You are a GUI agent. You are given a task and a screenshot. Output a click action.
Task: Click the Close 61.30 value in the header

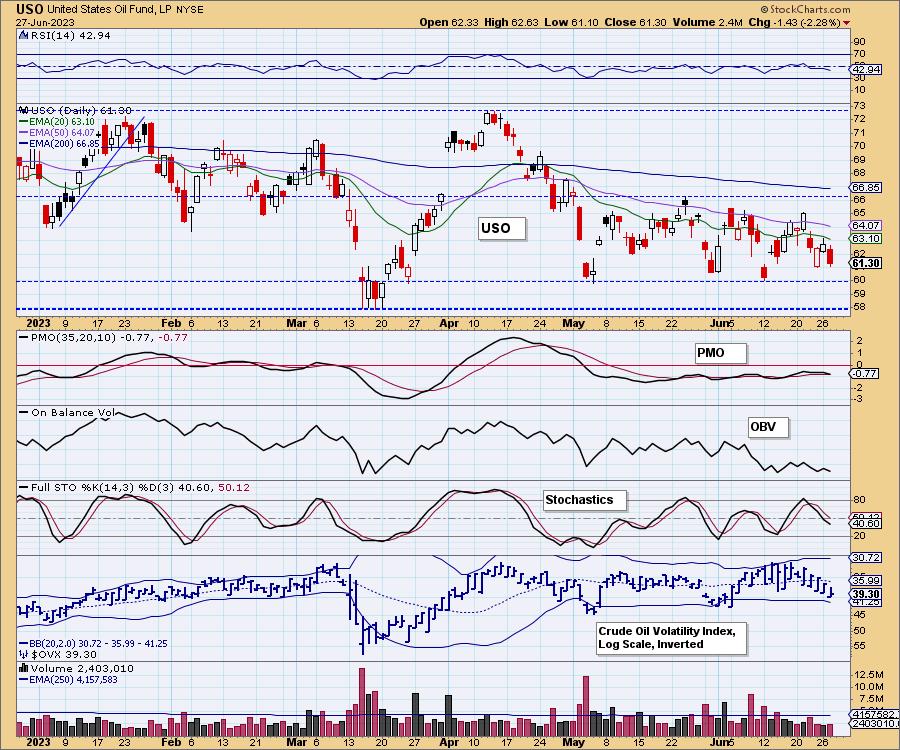[x=635, y=22]
